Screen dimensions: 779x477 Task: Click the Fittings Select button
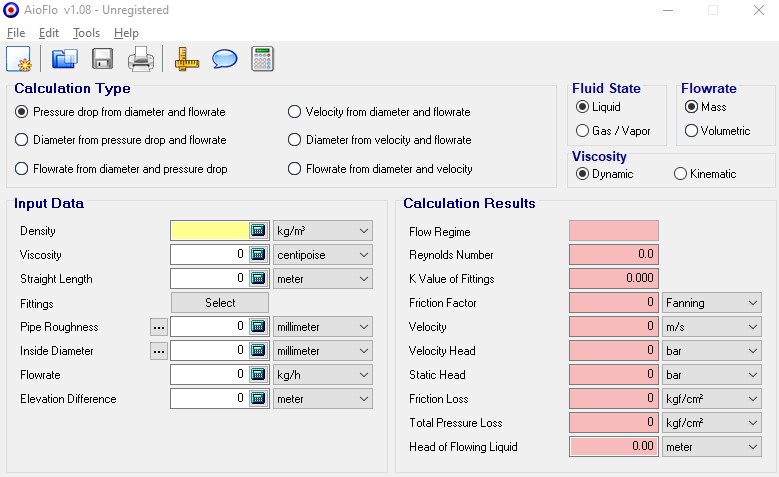[220, 303]
